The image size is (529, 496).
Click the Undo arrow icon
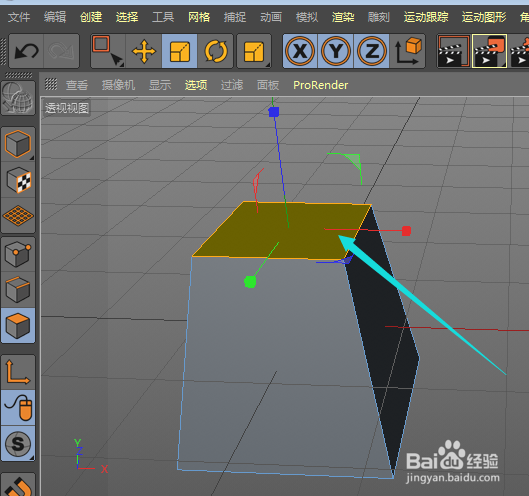coord(26,51)
